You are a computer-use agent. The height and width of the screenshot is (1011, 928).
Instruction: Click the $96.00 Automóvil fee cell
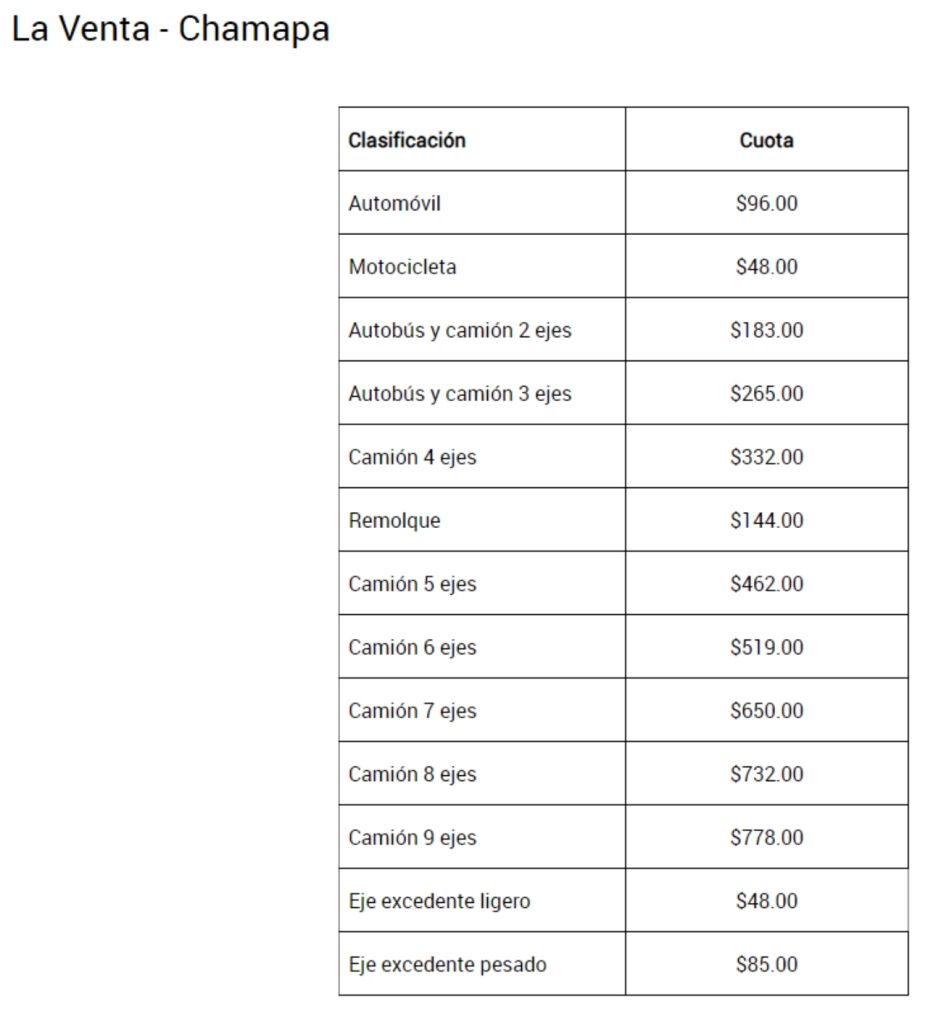pos(766,203)
